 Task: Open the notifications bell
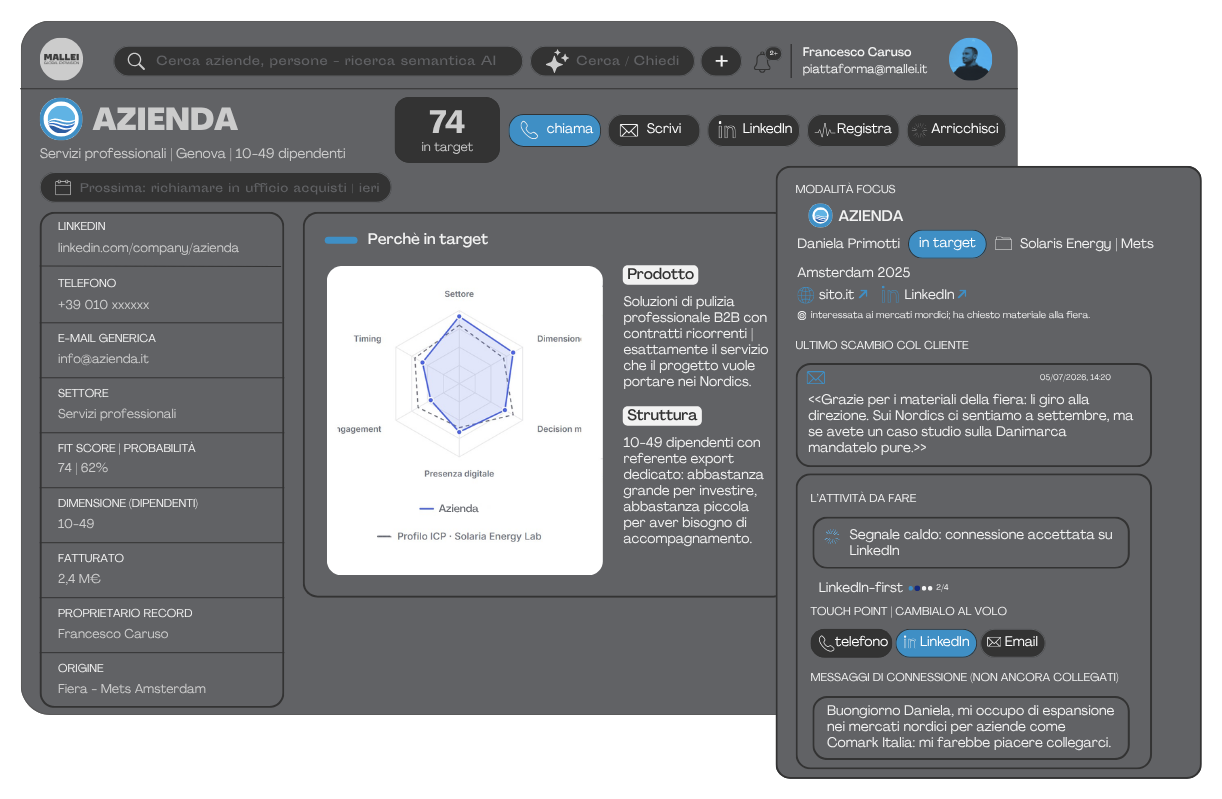763,61
